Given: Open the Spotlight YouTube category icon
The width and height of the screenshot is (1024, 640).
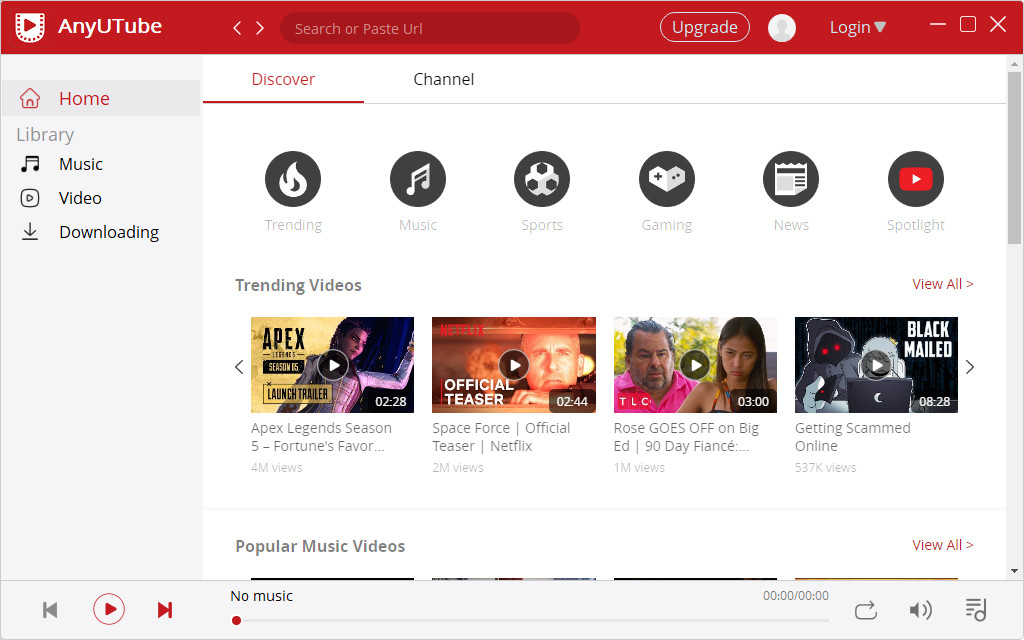Looking at the screenshot, I should coord(916,178).
